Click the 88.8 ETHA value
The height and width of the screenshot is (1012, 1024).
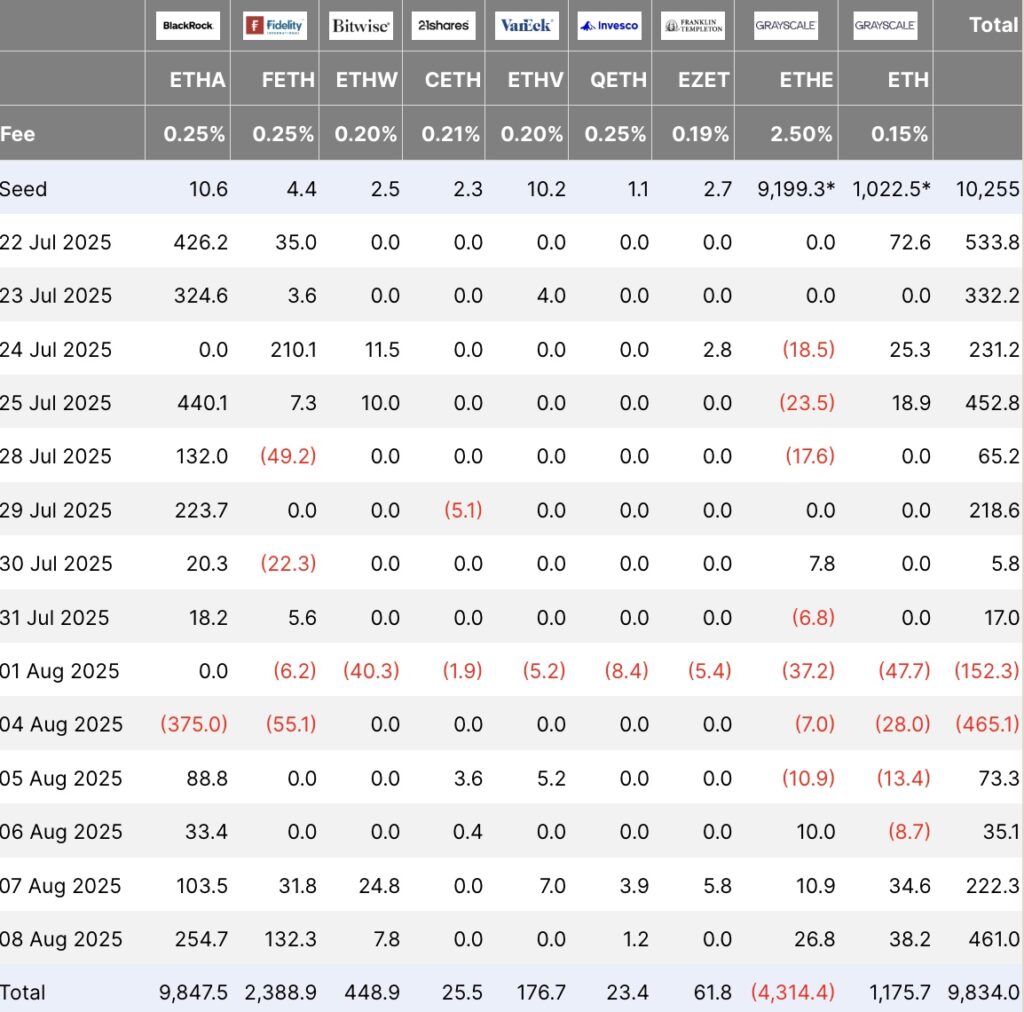click(x=207, y=779)
